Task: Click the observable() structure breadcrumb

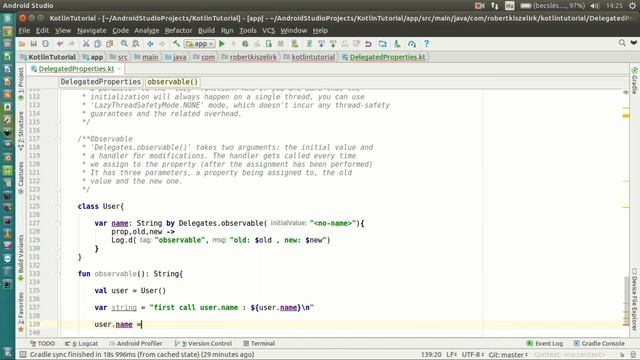Action: (172, 82)
